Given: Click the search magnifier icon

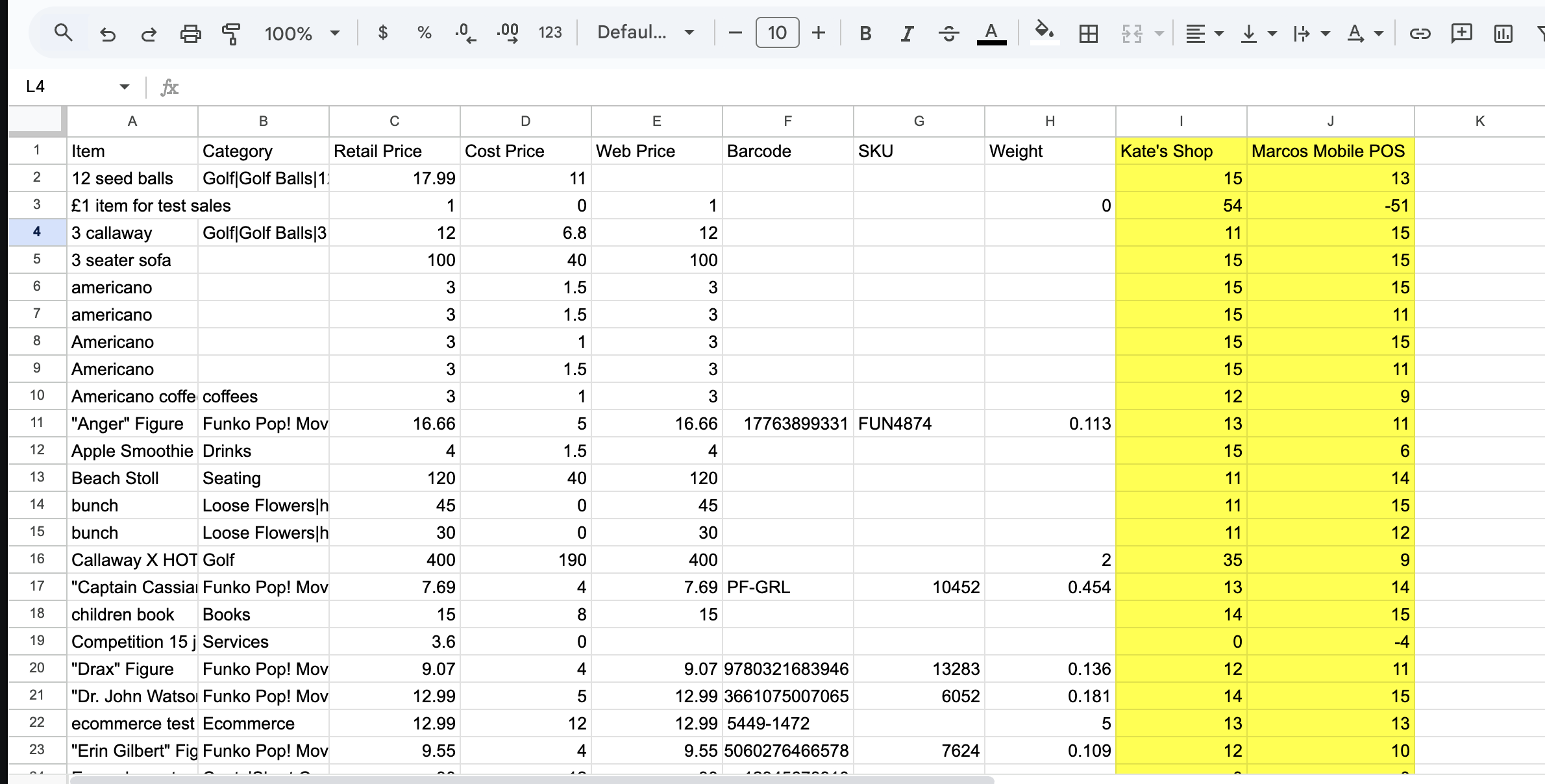Looking at the screenshot, I should tap(63, 32).
